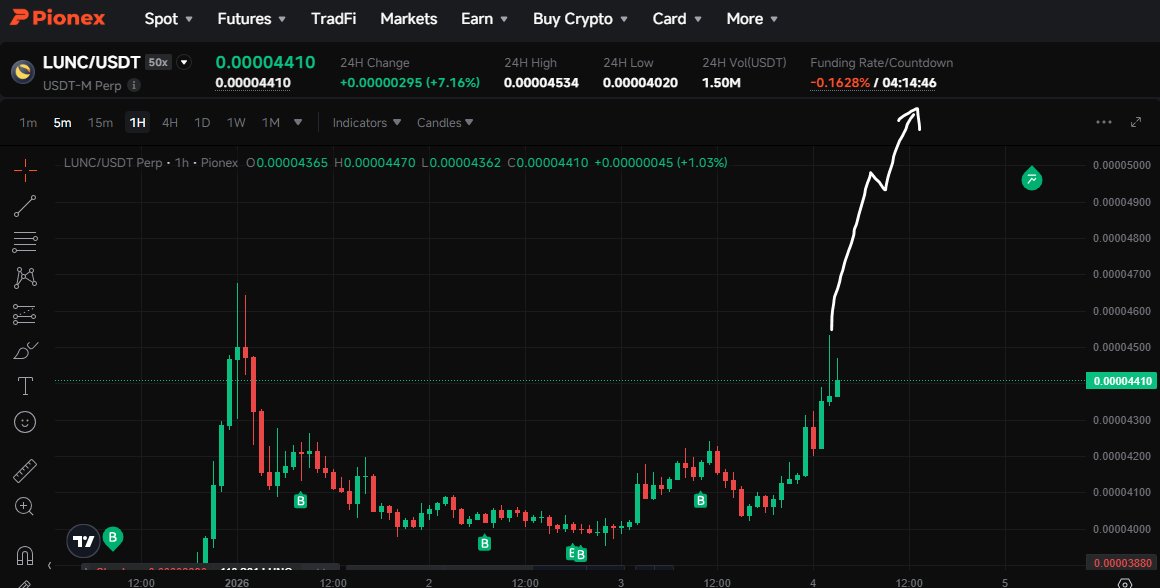This screenshot has height=588, width=1160.
Task: Expand chart to fullscreen mode
Action: (1137, 121)
